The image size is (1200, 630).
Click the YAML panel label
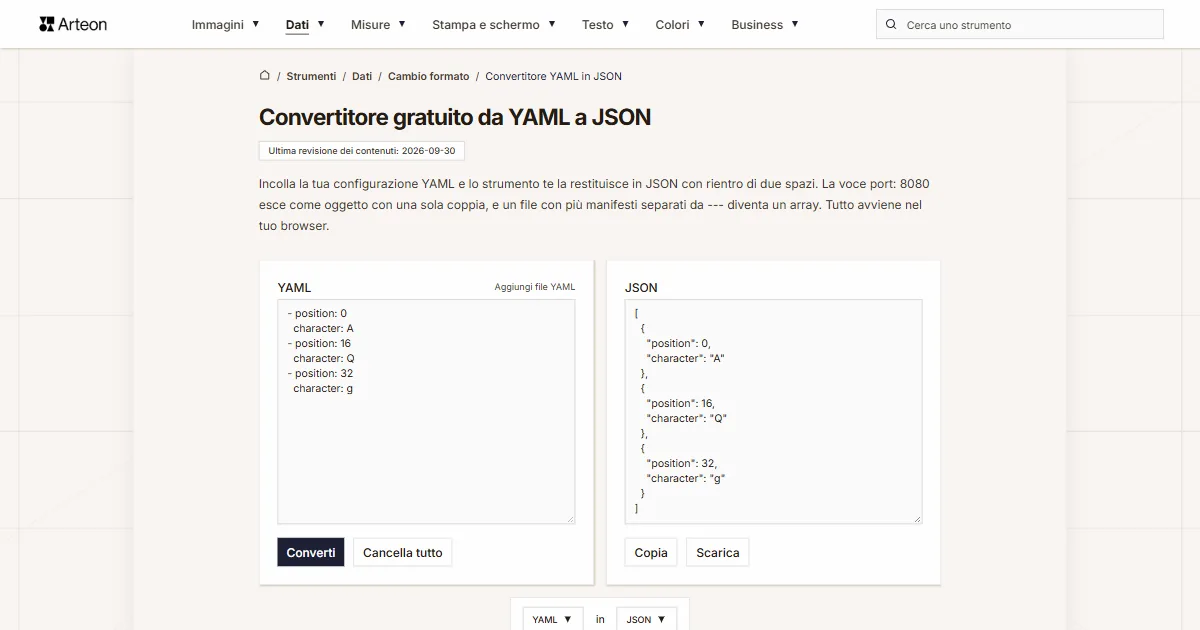[294, 287]
